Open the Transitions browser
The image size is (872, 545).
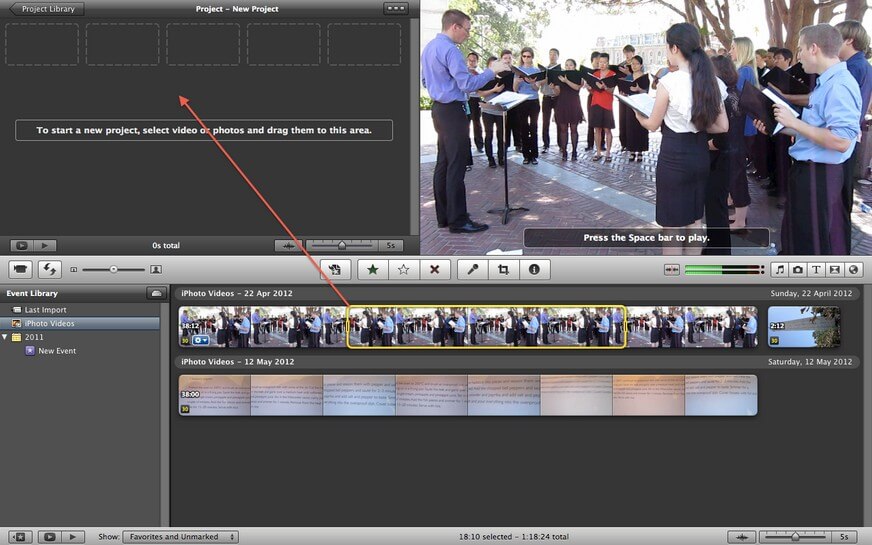click(835, 270)
